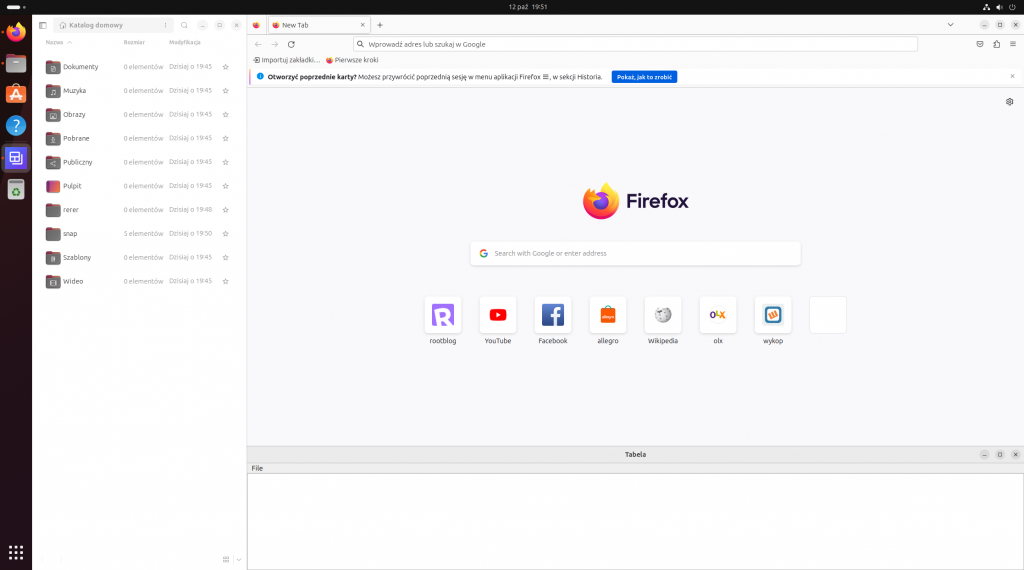Open the Firefox hamburger application menu
Image resolution: width=1024 pixels, height=570 pixels.
(x=1013, y=44)
